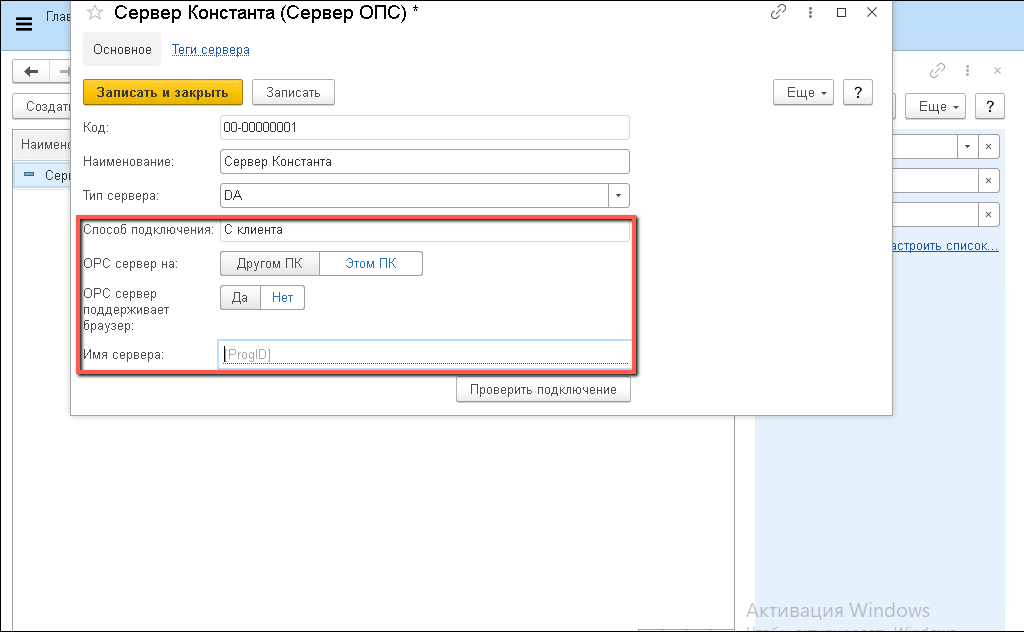Viewport: 1024px width, 632px height.
Task: Set browser support to 'Да'
Action: 240,298
